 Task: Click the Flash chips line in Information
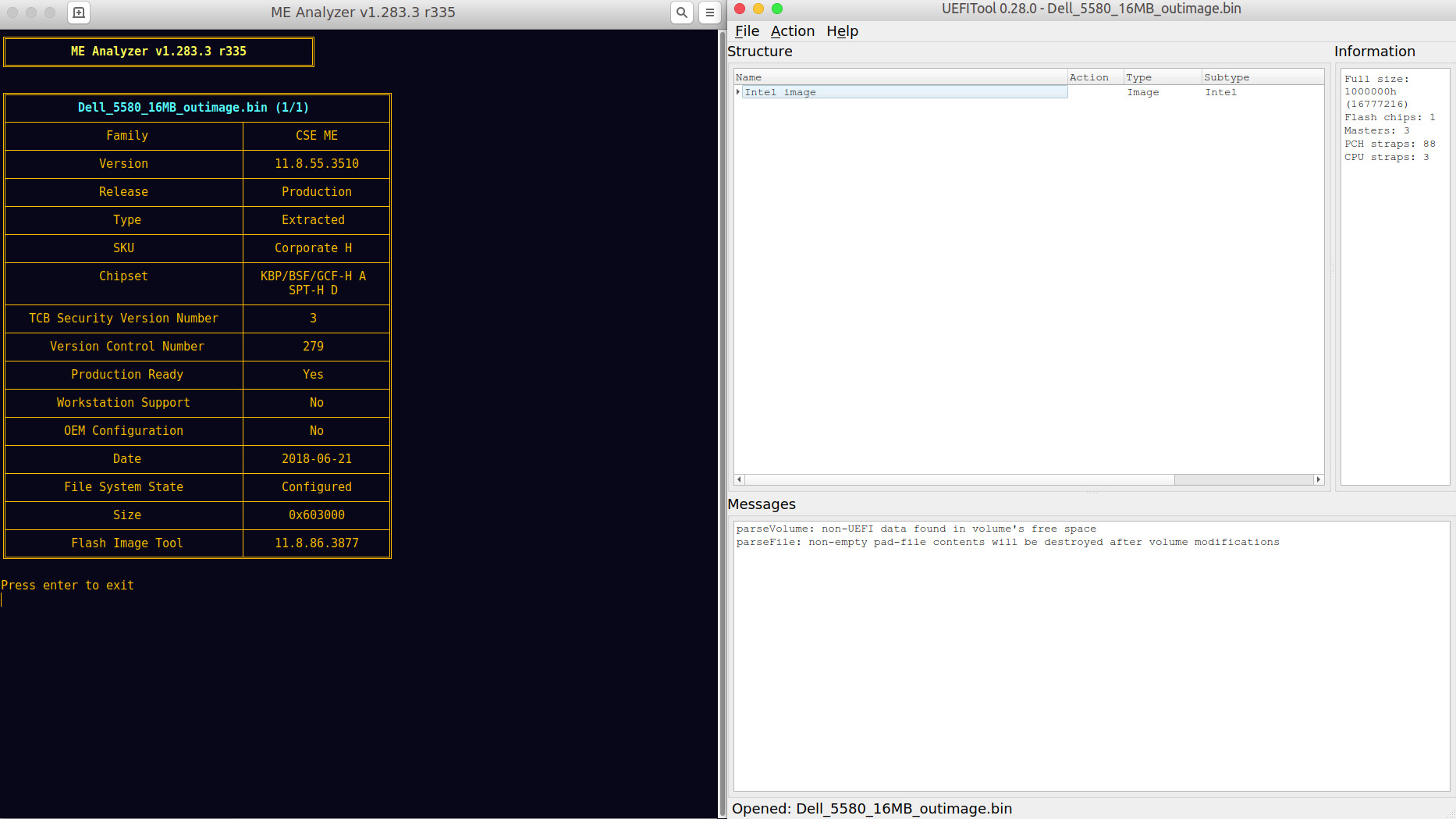1390,118
